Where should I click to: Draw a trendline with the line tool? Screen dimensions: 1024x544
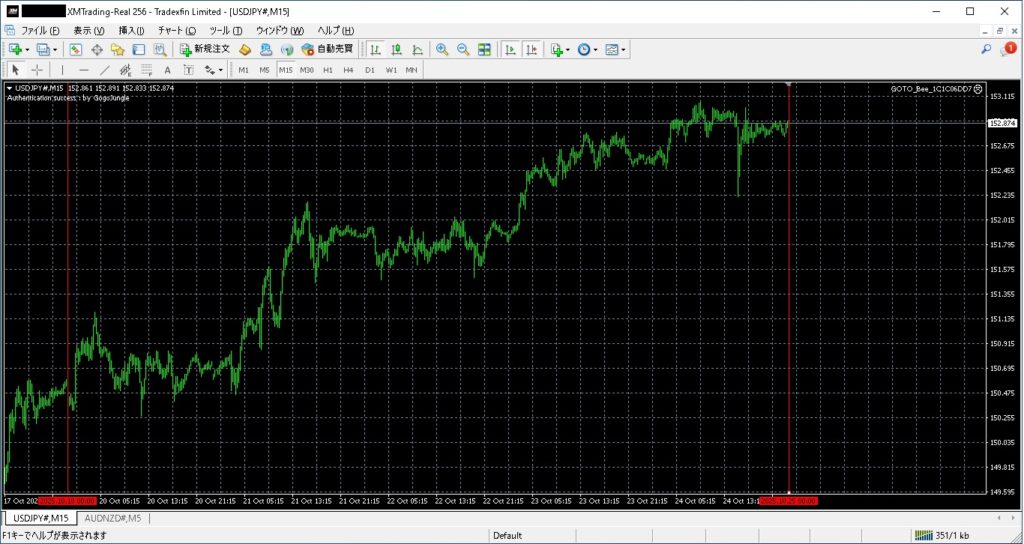tap(104, 70)
